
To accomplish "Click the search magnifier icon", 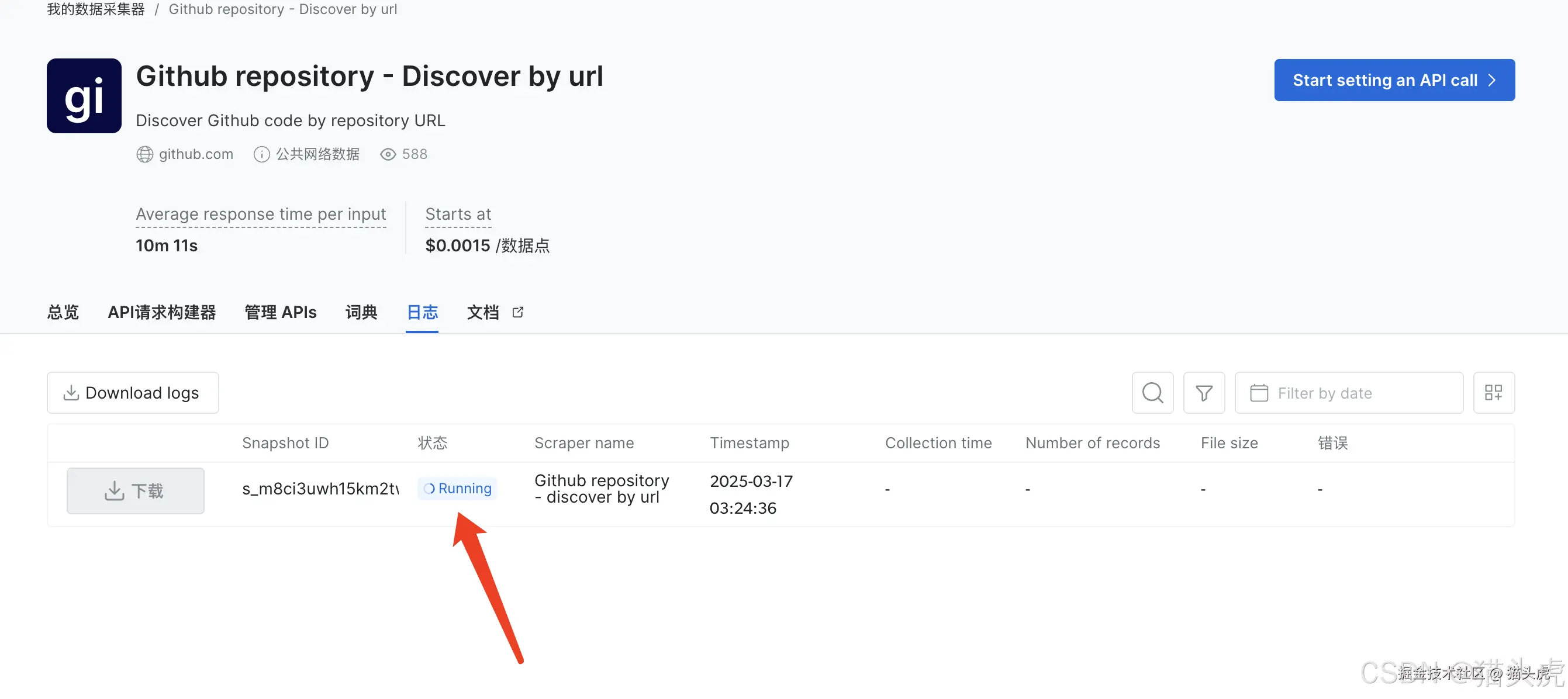I will (1152, 393).
